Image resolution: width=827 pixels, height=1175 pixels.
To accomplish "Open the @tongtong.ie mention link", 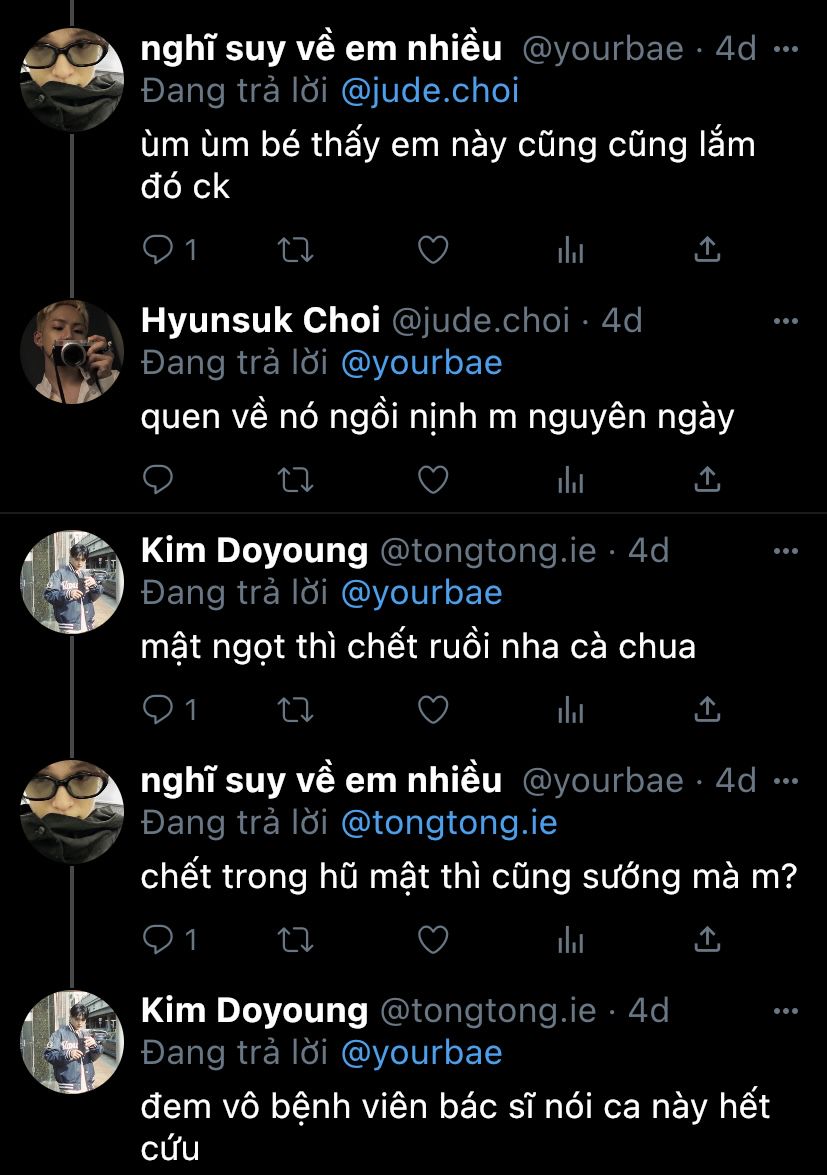I will (449, 823).
